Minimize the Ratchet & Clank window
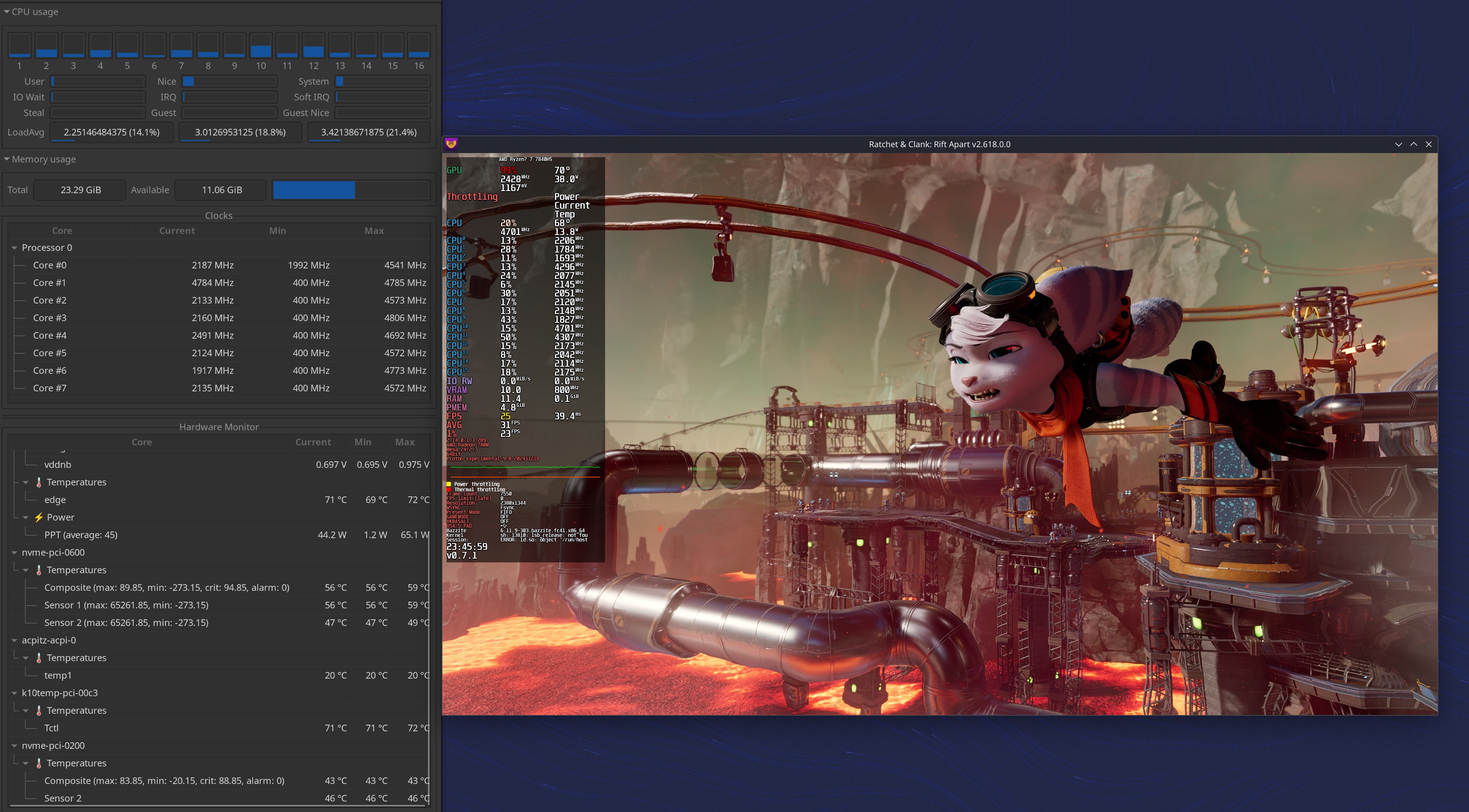This screenshot has height=812, width=1469. click(1398, 144)
